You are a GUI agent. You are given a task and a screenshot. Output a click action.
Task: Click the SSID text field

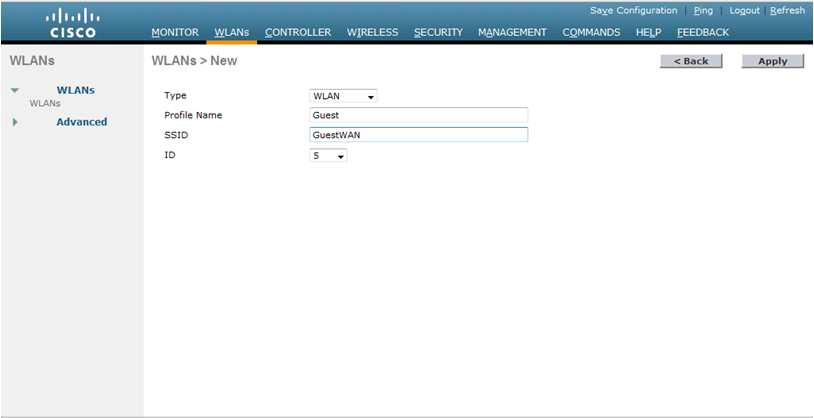click(419, 135)
